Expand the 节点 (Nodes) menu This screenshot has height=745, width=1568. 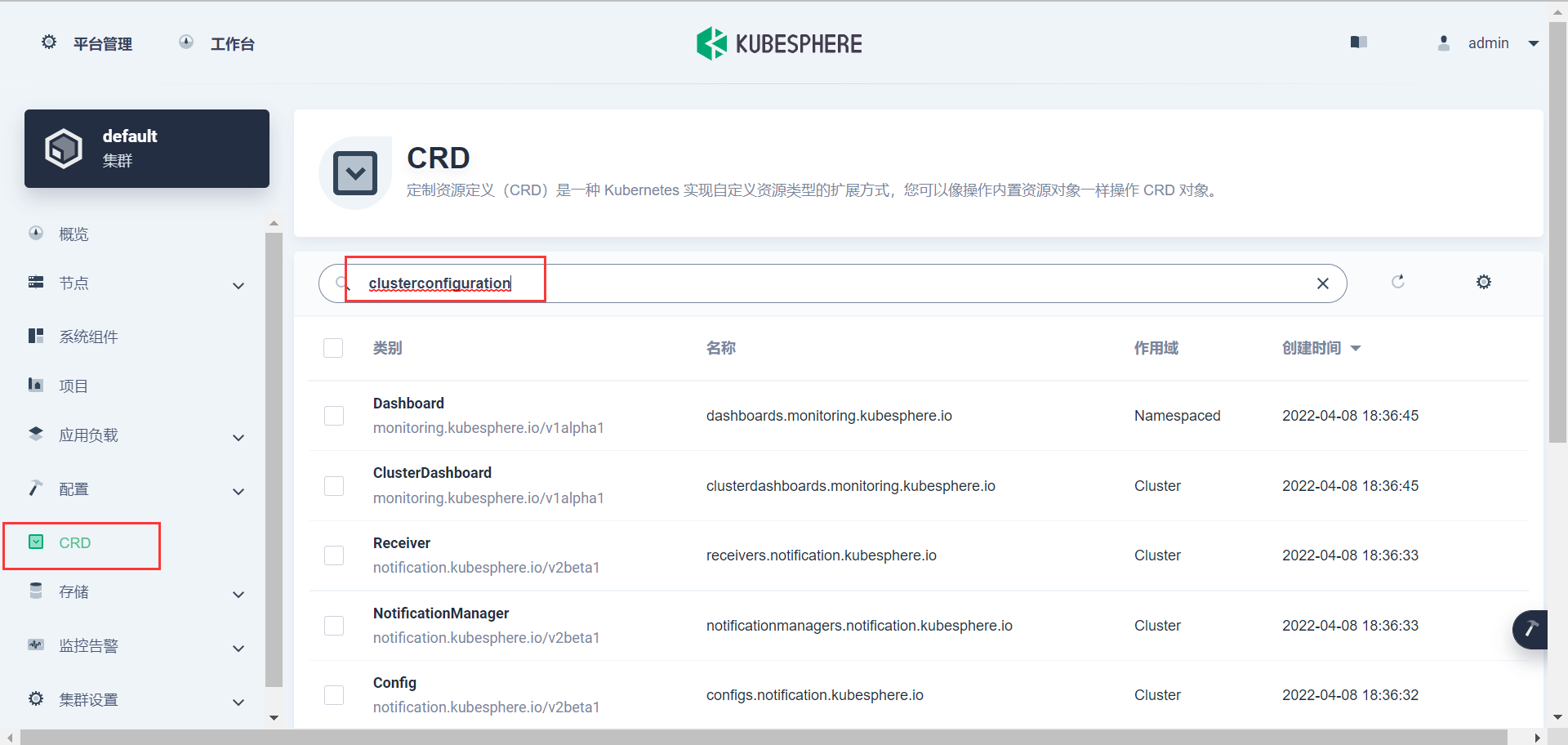tap(73, 283)
